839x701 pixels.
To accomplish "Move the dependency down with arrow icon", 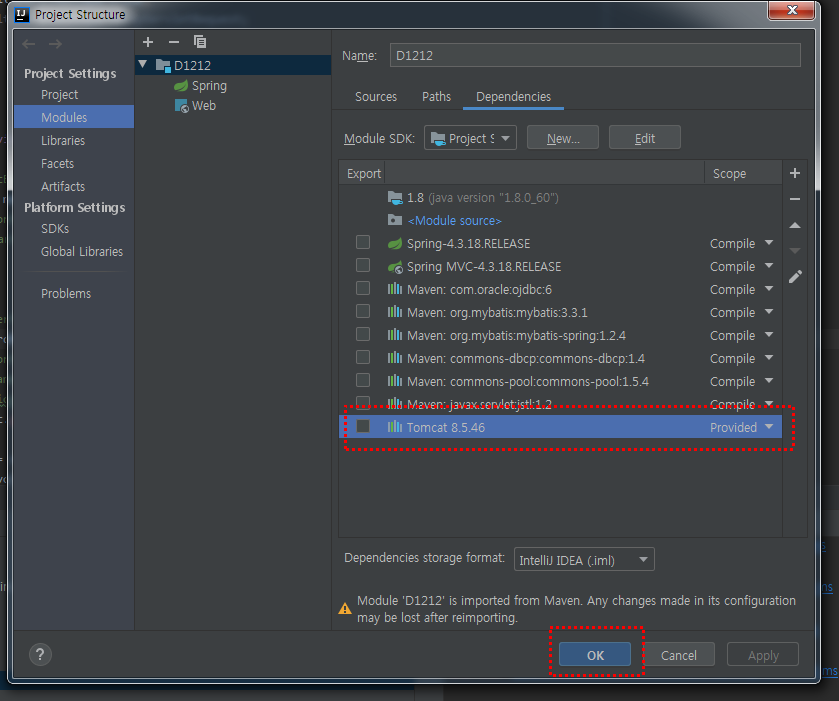I will tap(795, 250).
